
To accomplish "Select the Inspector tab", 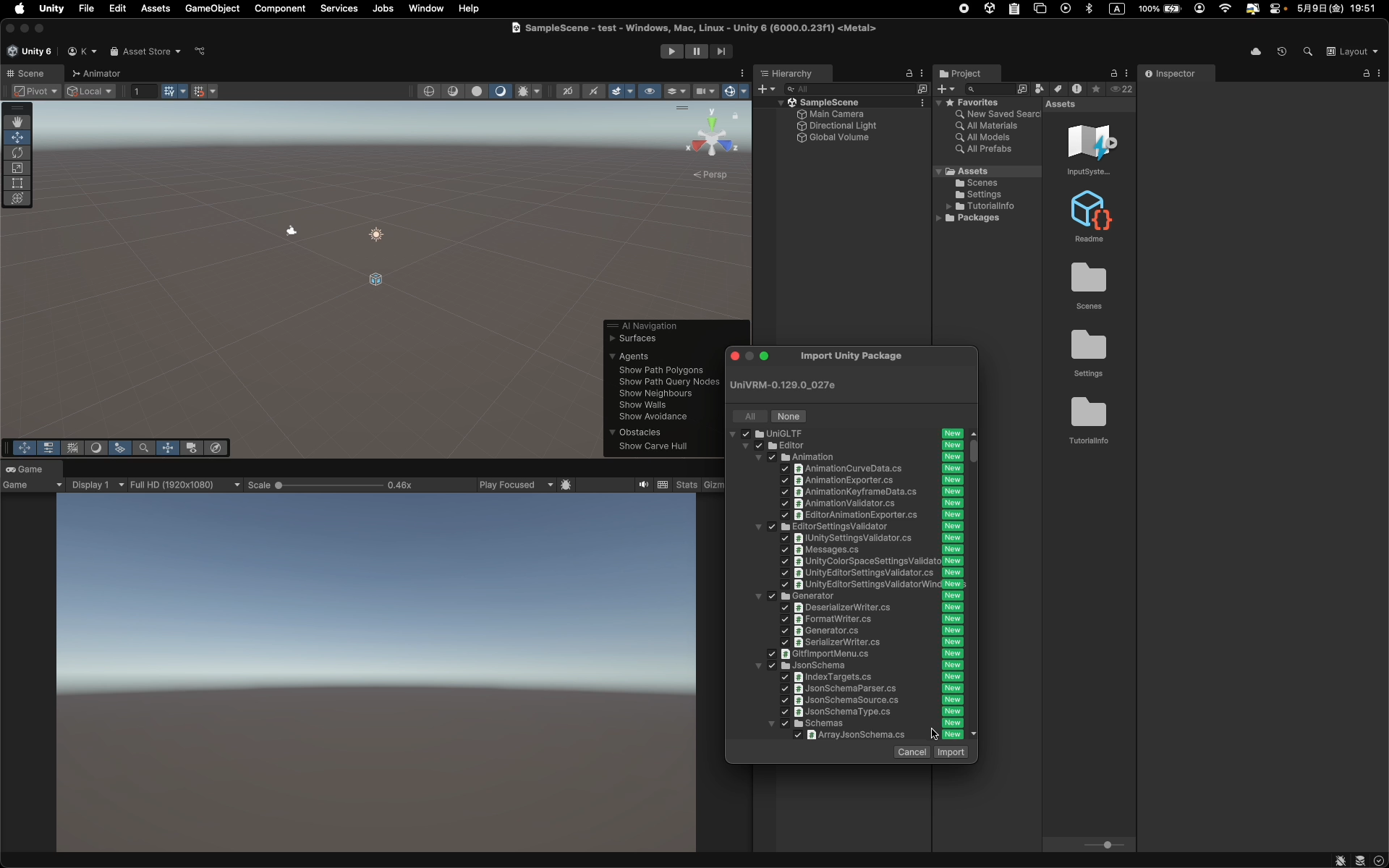I will coord(1174,74).
